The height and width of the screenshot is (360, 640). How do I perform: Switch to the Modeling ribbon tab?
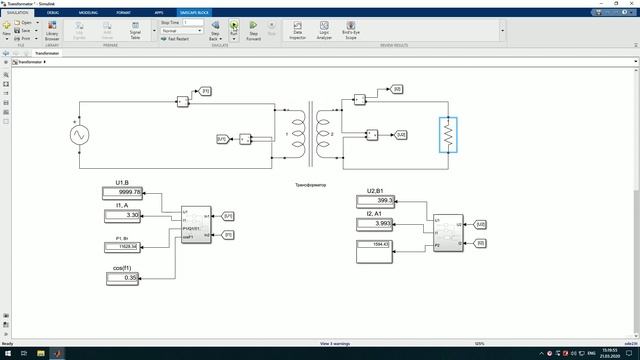[88, 13]
